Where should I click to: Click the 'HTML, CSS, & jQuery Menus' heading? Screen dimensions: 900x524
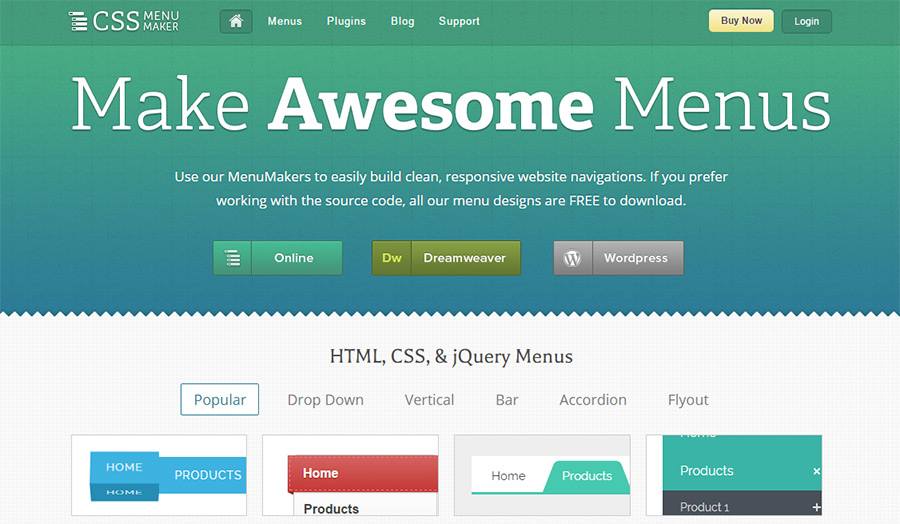[451, 356]
